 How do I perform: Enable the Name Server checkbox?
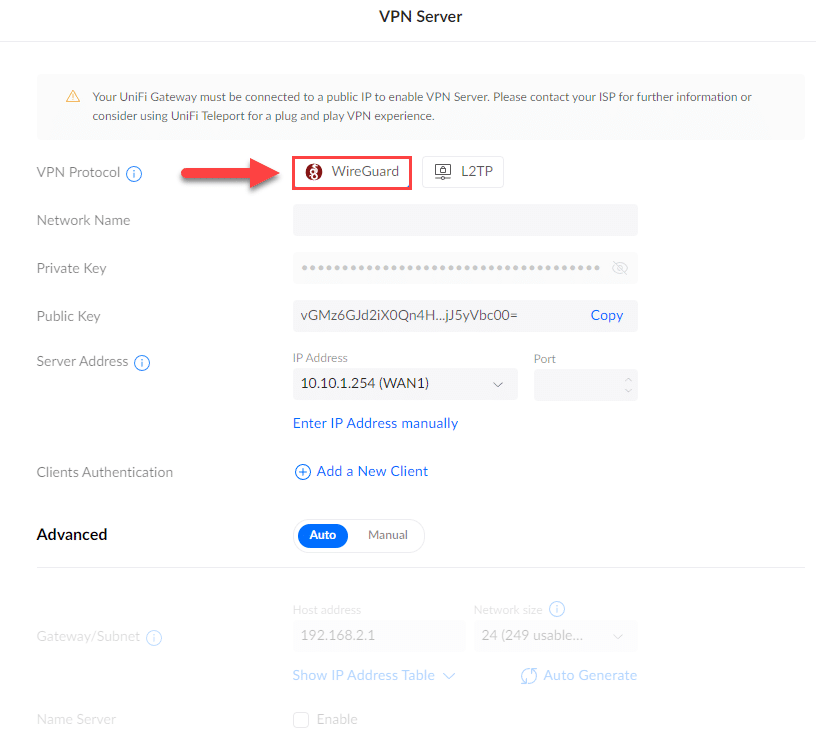(x=301, y=719)
